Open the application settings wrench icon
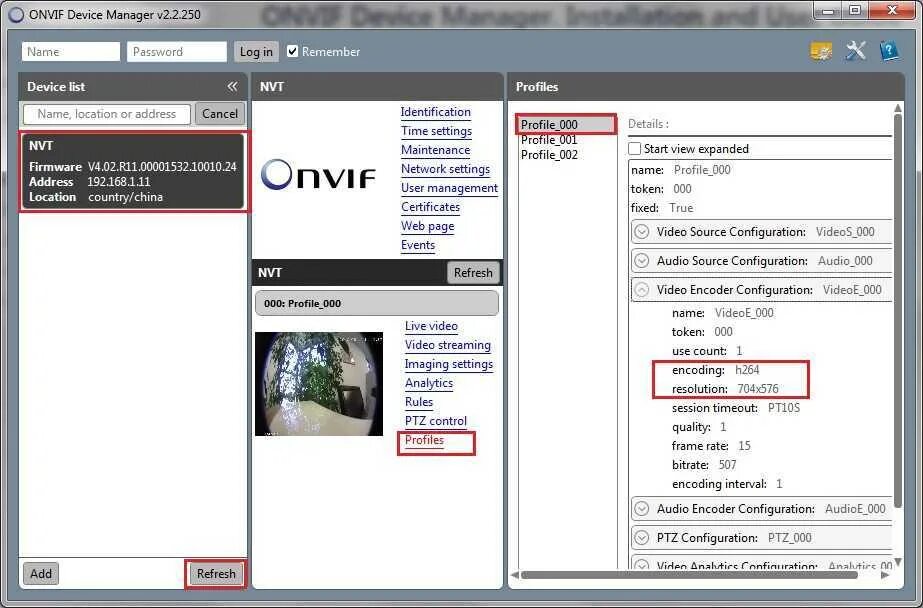The width and height of the screenshot is (923, 608). (x=855, y=51)
